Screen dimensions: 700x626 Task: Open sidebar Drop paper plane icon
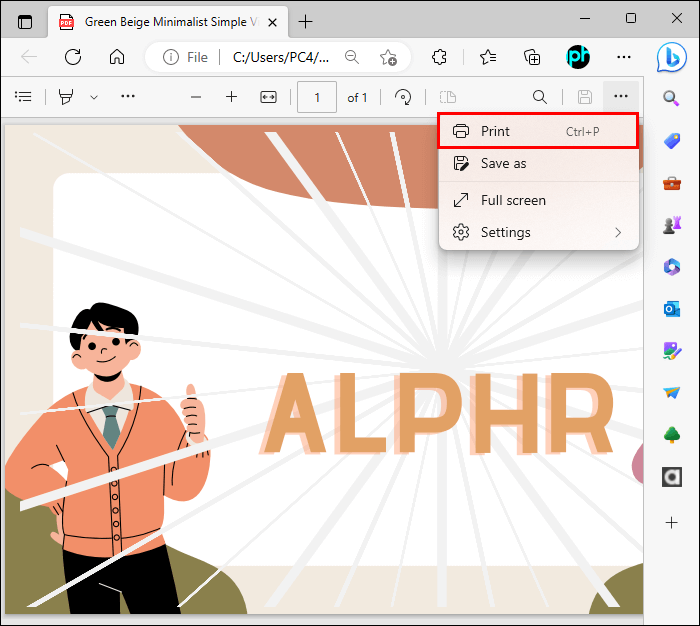coord(671,392)
